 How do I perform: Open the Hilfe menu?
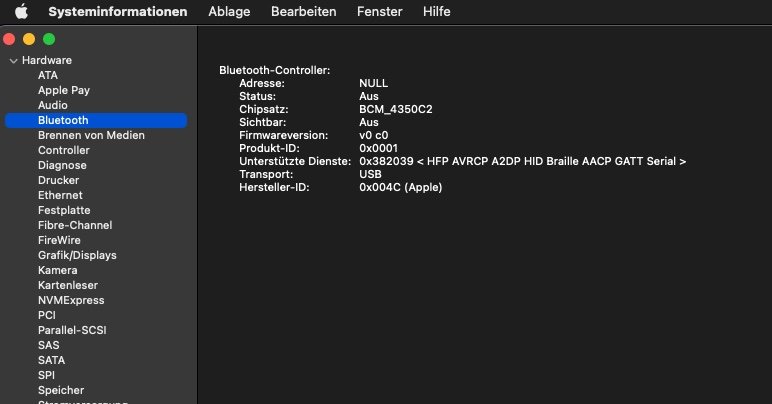437,12
